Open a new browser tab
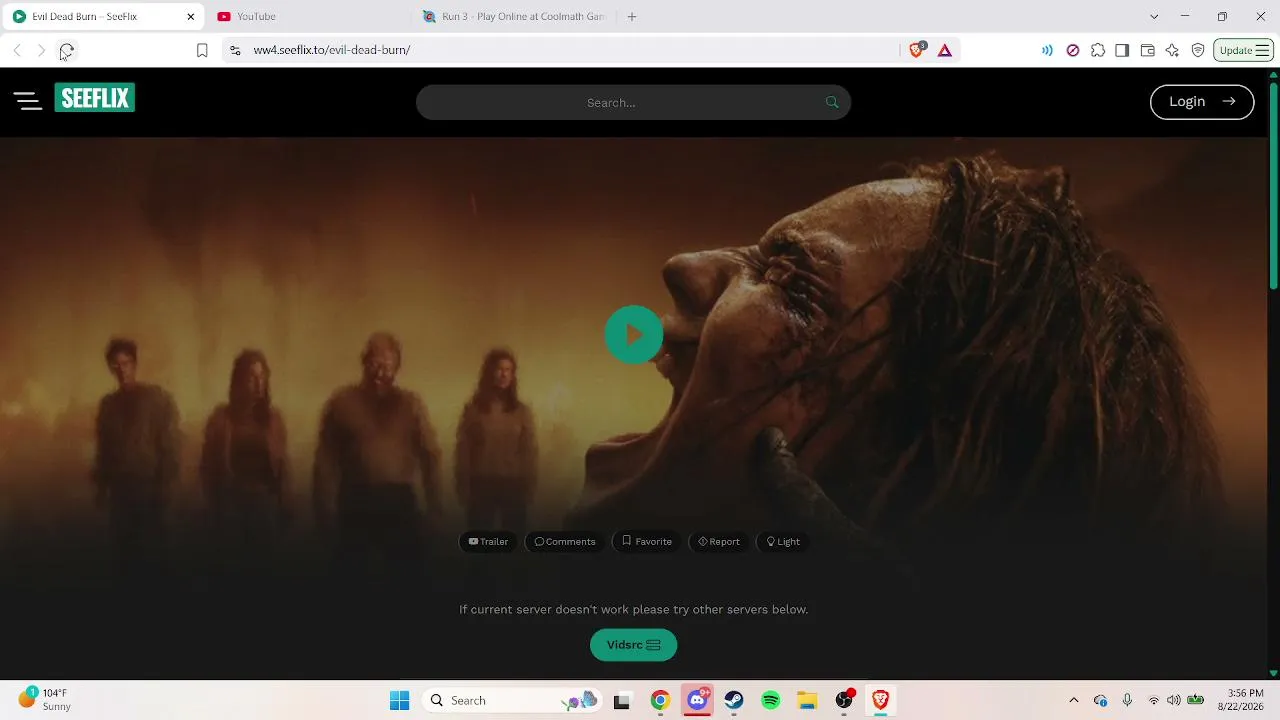The image size is (1280, 720). tap(631, 16)
